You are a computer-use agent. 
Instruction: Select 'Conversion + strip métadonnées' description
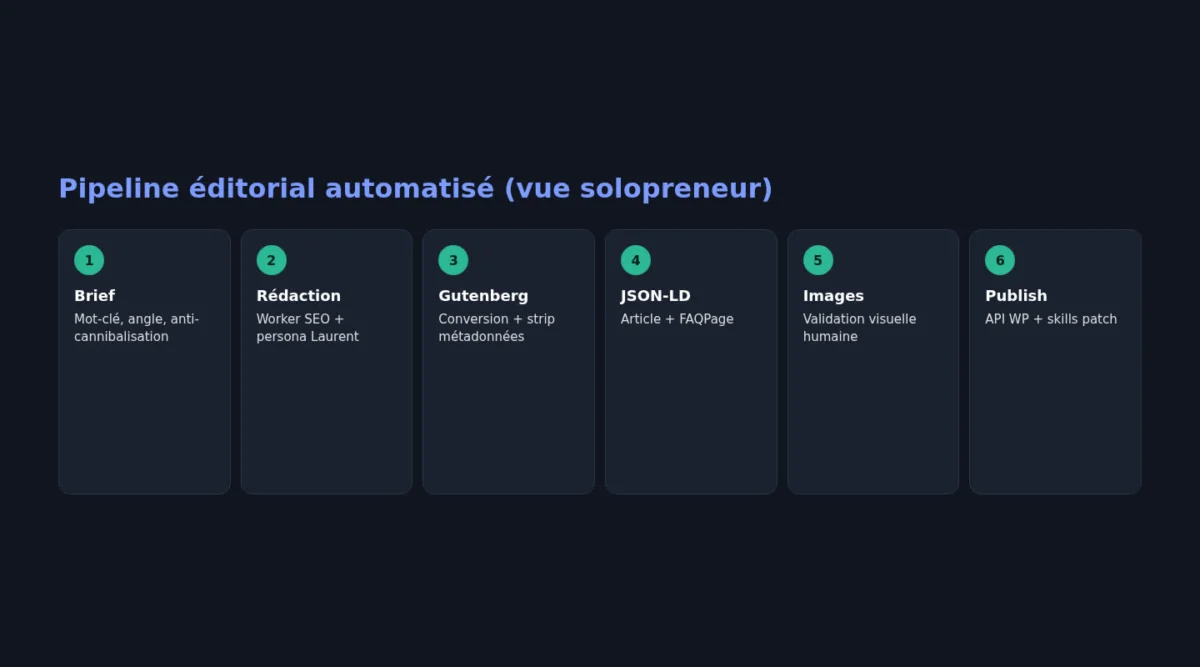point(496,328)
